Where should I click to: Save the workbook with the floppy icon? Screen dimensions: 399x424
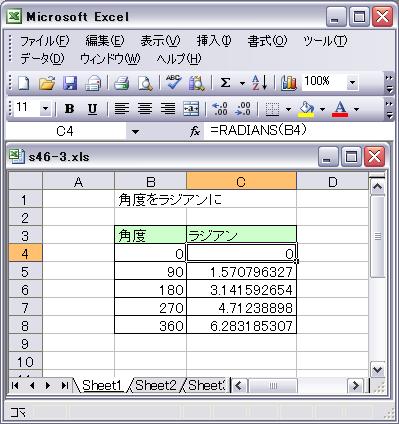(x=70, y=83)
